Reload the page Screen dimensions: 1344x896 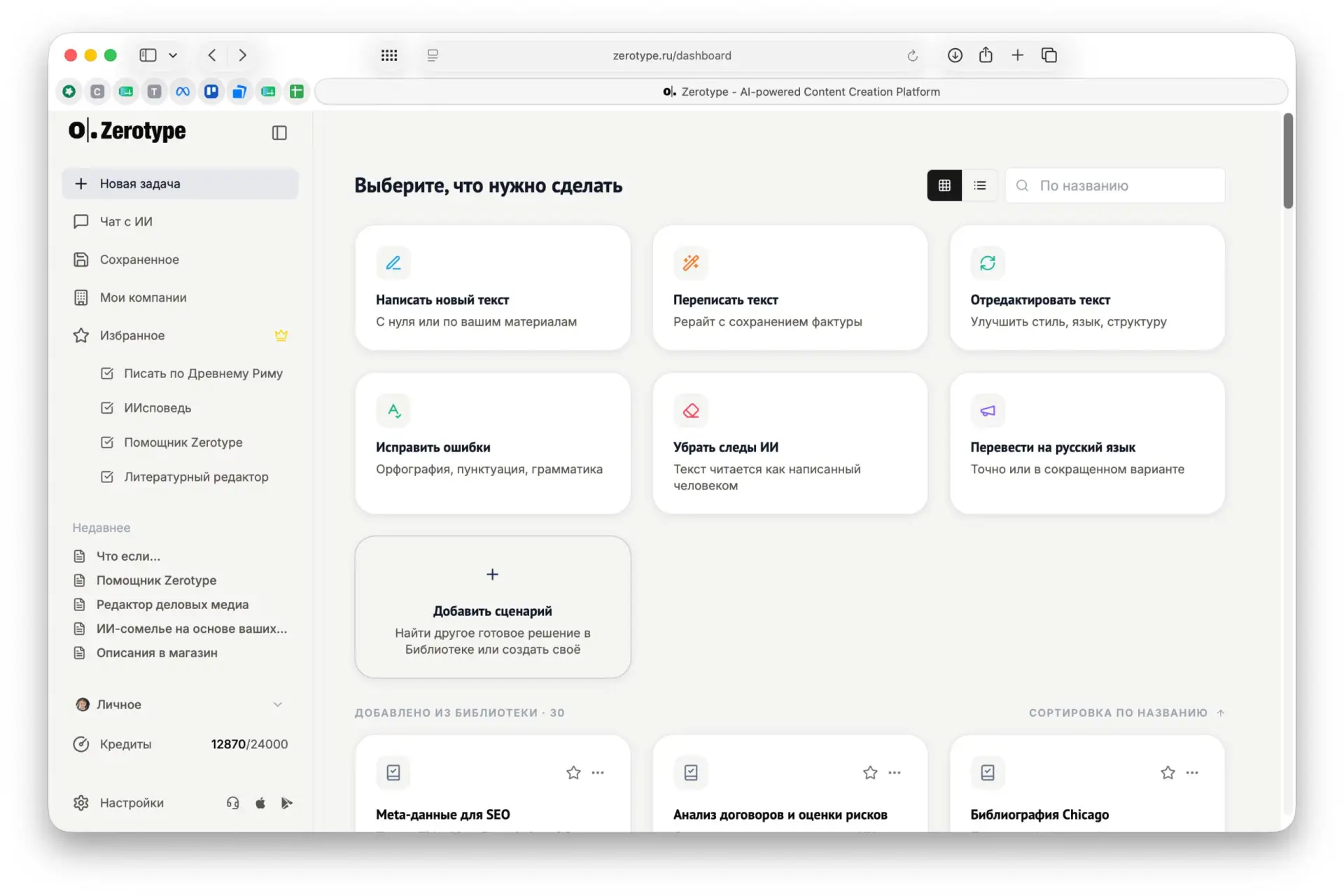coord(912,55)
